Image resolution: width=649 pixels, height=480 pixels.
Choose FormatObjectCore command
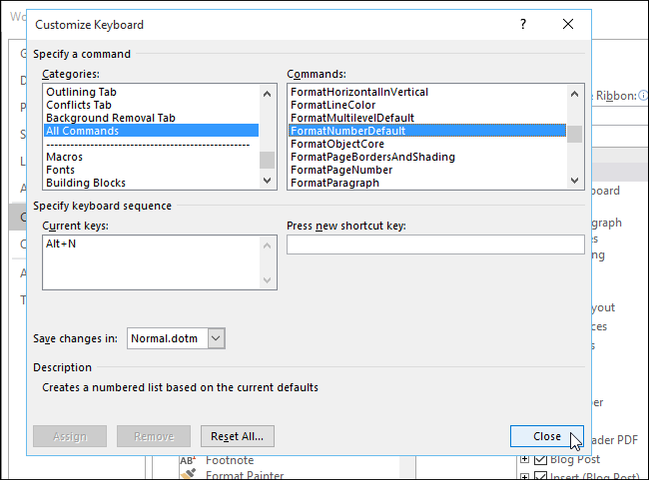pyautogui.click(x=427, y=144)
